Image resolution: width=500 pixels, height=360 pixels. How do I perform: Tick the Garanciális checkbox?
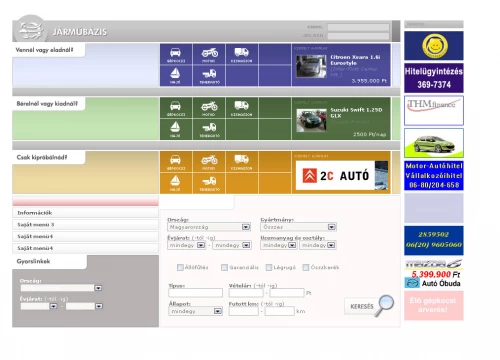click(225, 267)
